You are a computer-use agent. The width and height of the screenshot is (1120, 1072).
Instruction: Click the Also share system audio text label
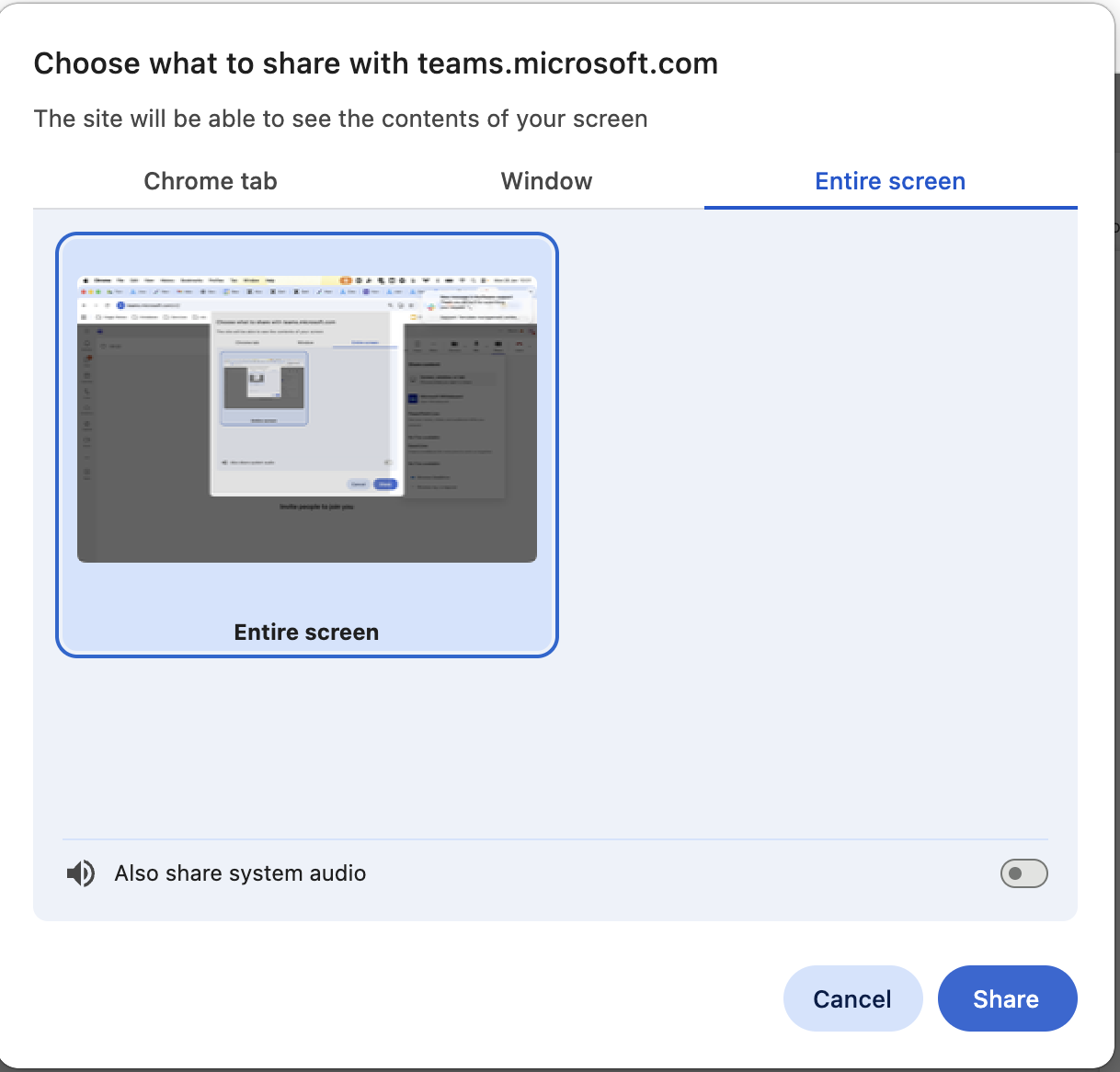240,873
